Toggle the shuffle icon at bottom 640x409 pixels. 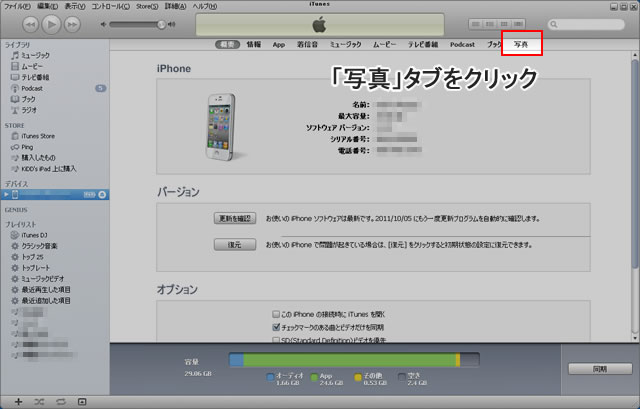point(39,402)
